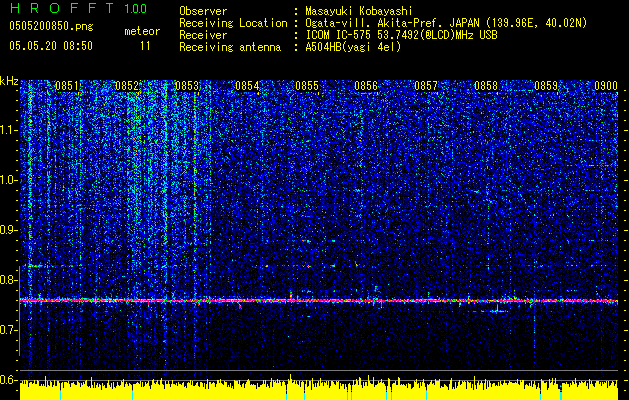Click the 0.7 frequency axis tick

tap(9, 330)
